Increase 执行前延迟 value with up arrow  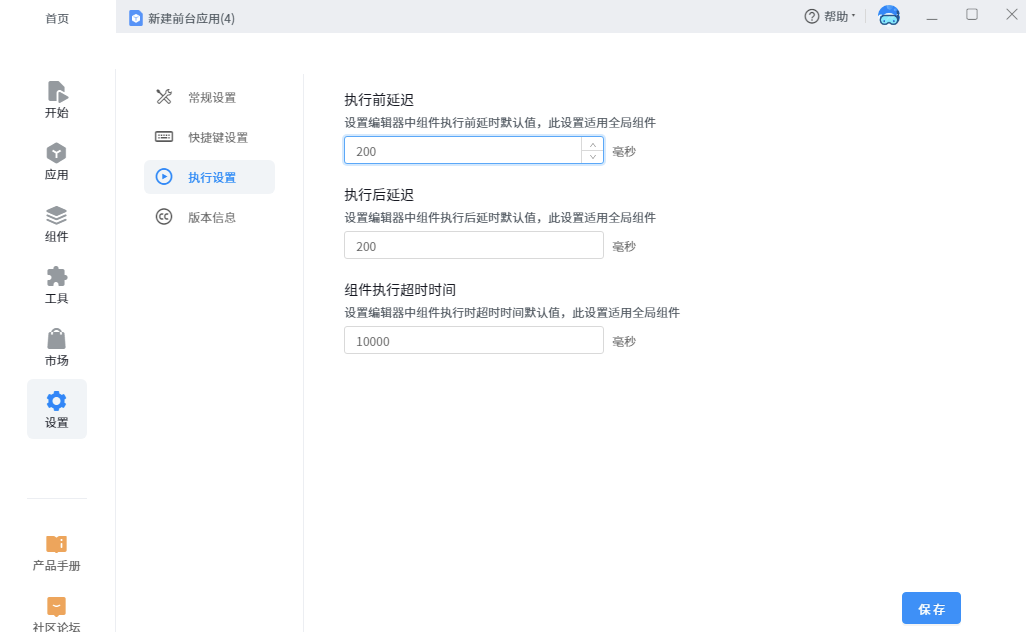[593, 144]
